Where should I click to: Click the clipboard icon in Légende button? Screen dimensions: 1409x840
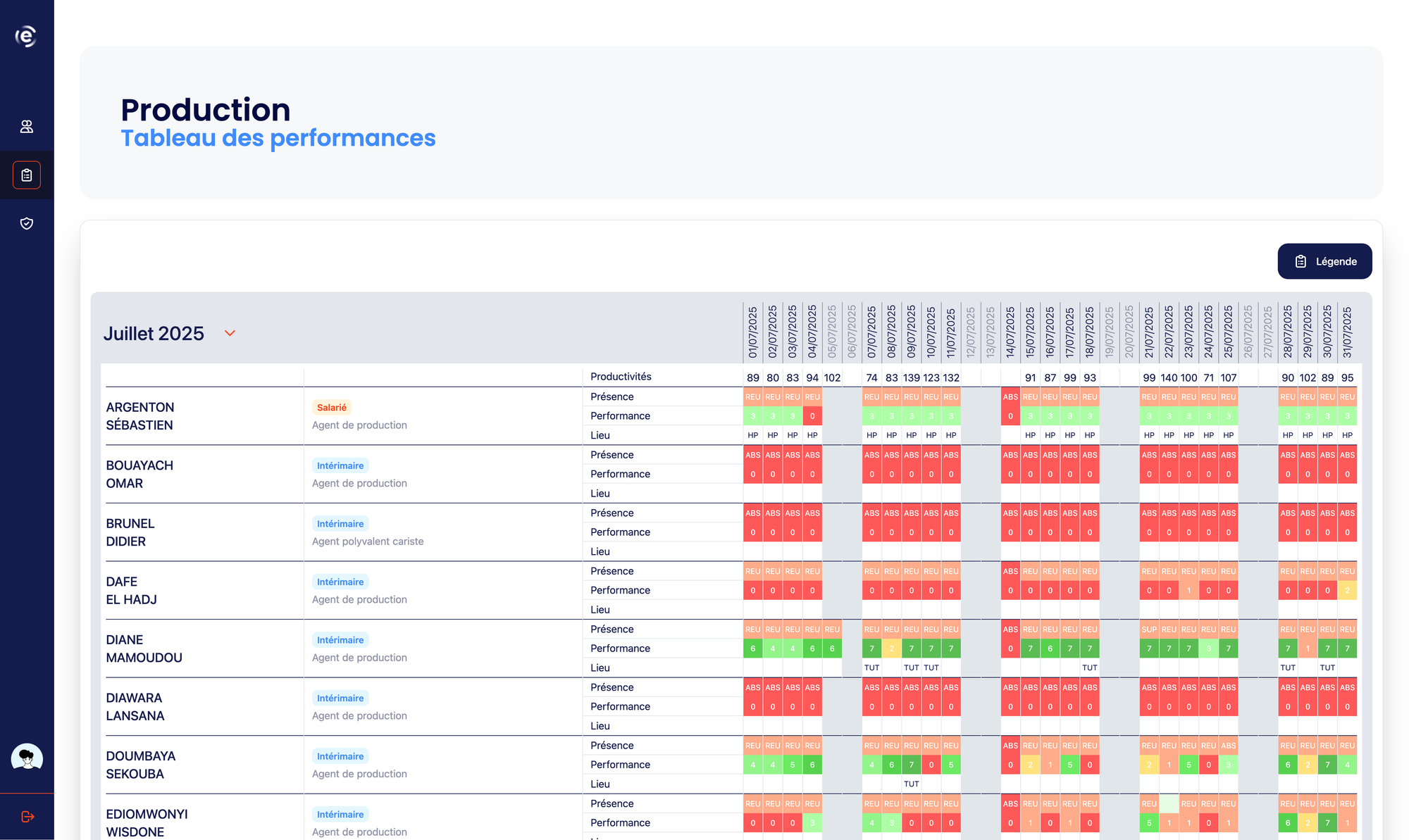tap(1301, 261)
